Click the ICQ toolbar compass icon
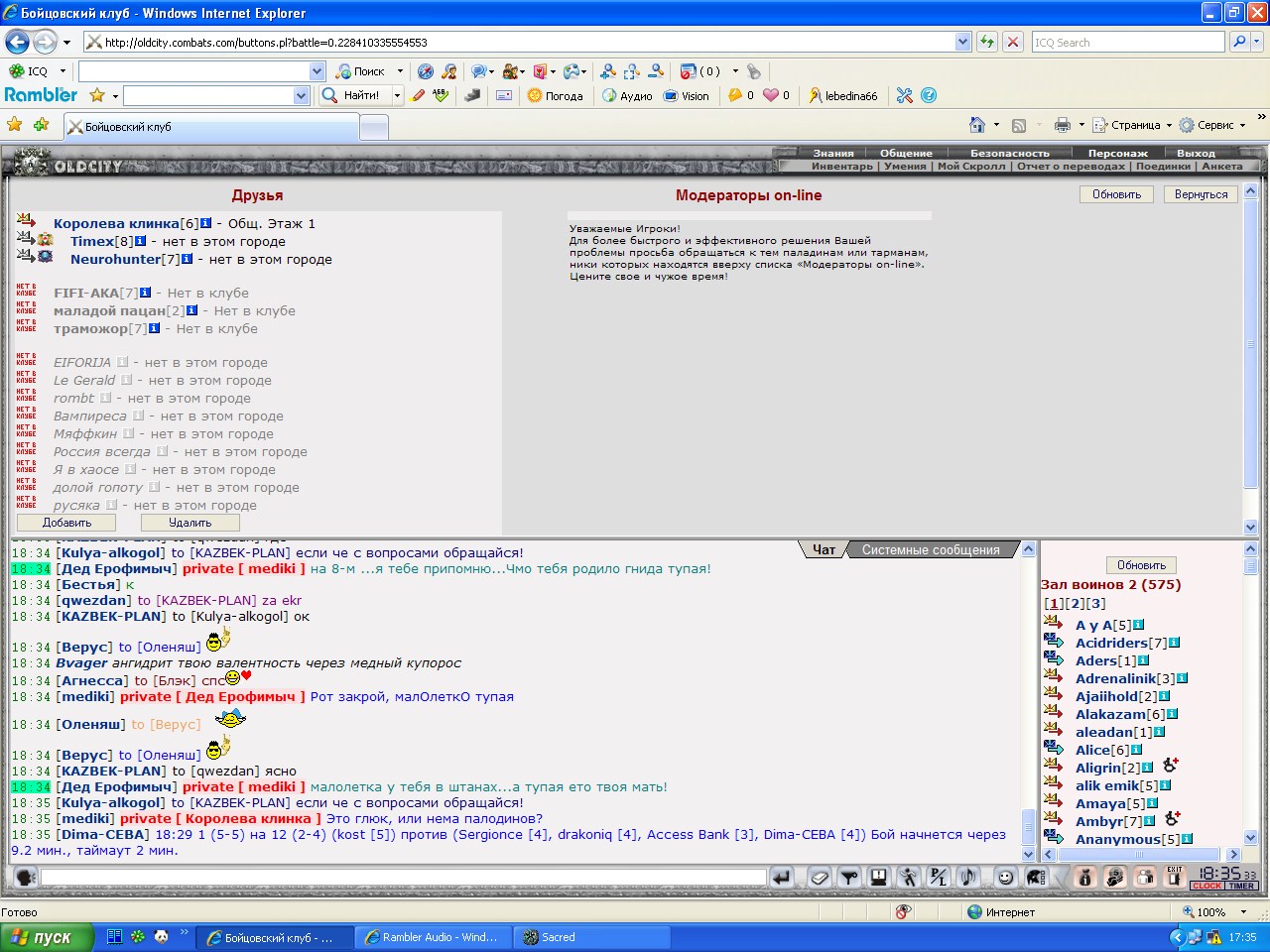The width and height of the screenshot is (1270, 952). click(426, 71)
